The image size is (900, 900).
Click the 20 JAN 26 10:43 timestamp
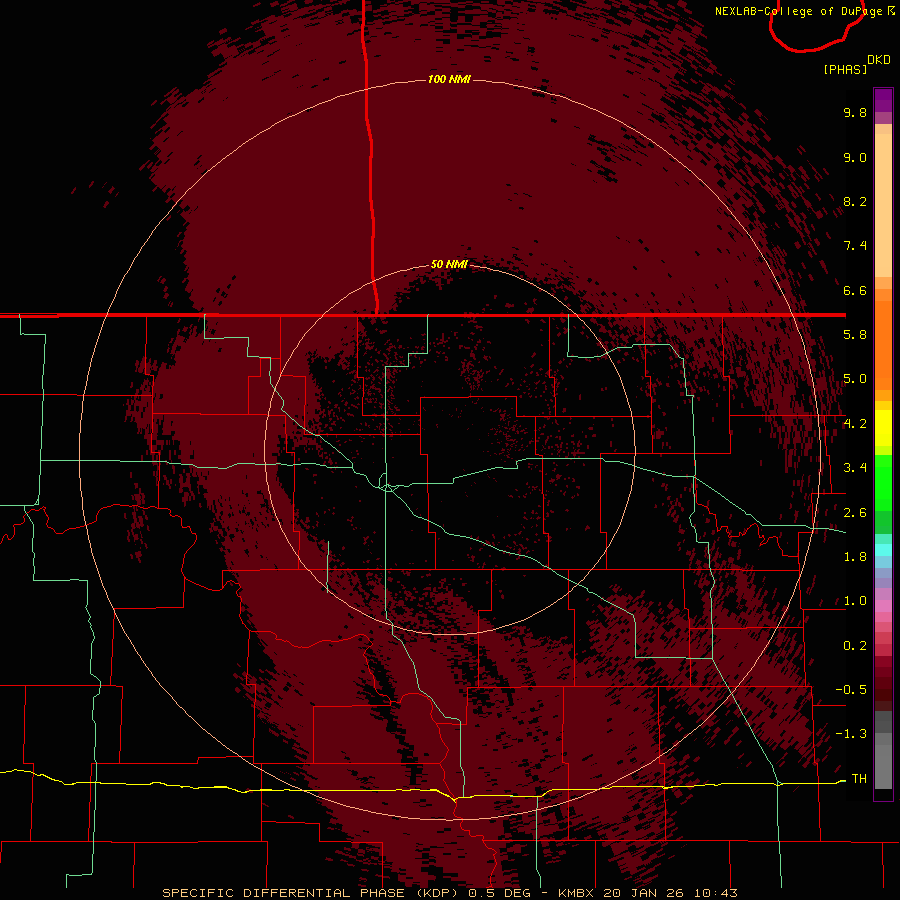pos(670,893)
